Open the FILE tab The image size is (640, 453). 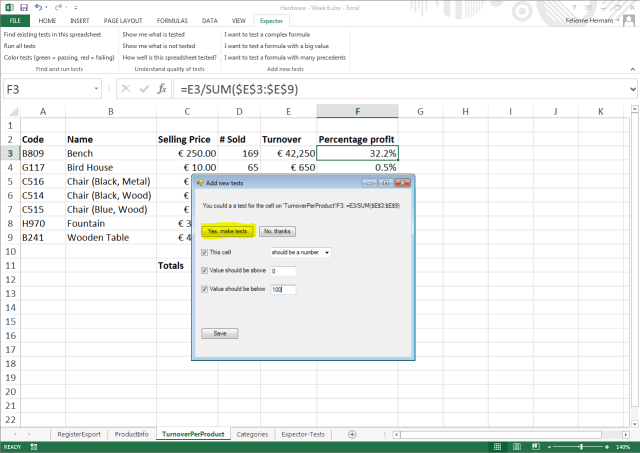point(15,20)
